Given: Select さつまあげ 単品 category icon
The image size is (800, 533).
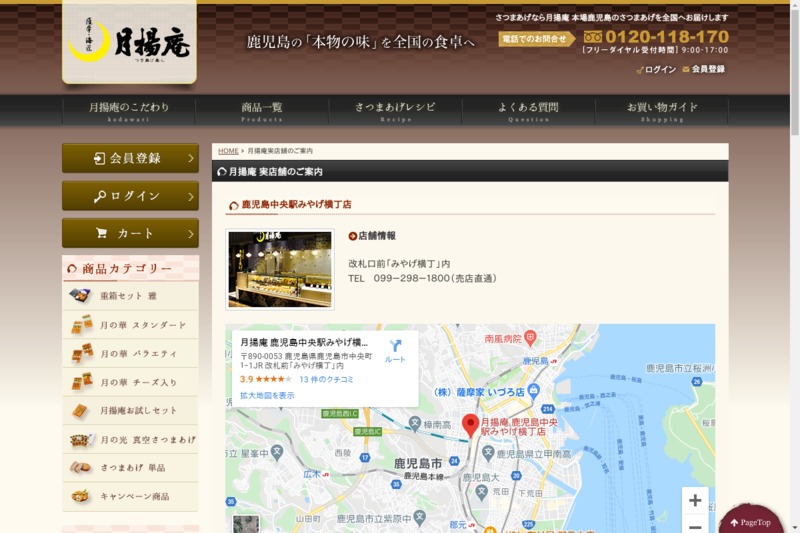Looking at the screenshot, I should coord(80,467).
